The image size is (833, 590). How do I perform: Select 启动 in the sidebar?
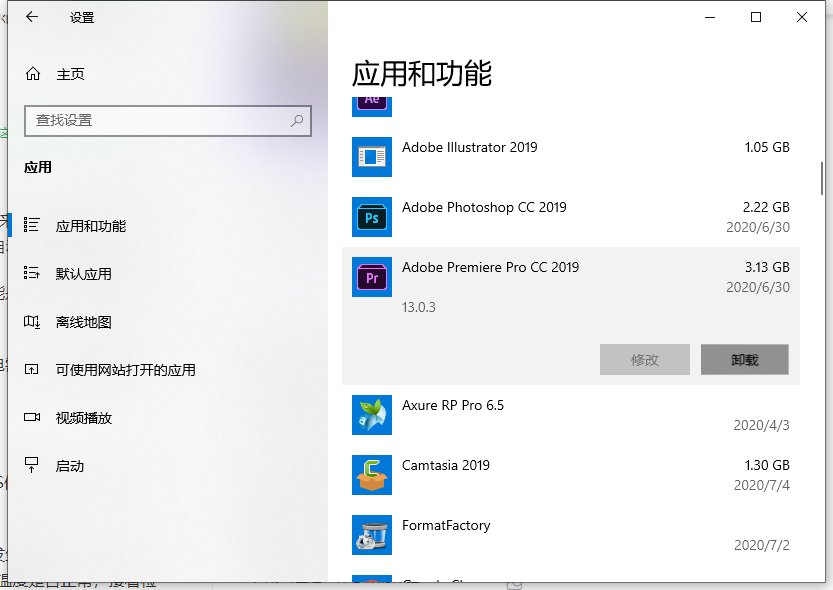click(70, 466)
